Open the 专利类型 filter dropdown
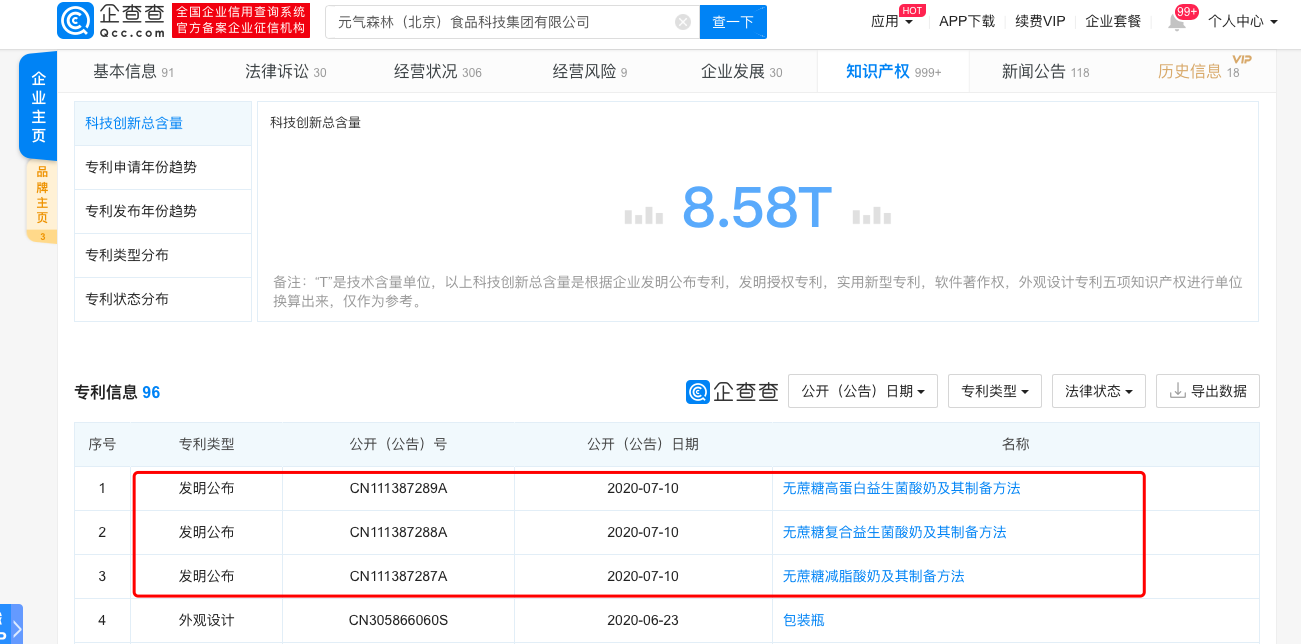The image size is (1301, 644). click(x=995, y=391)
